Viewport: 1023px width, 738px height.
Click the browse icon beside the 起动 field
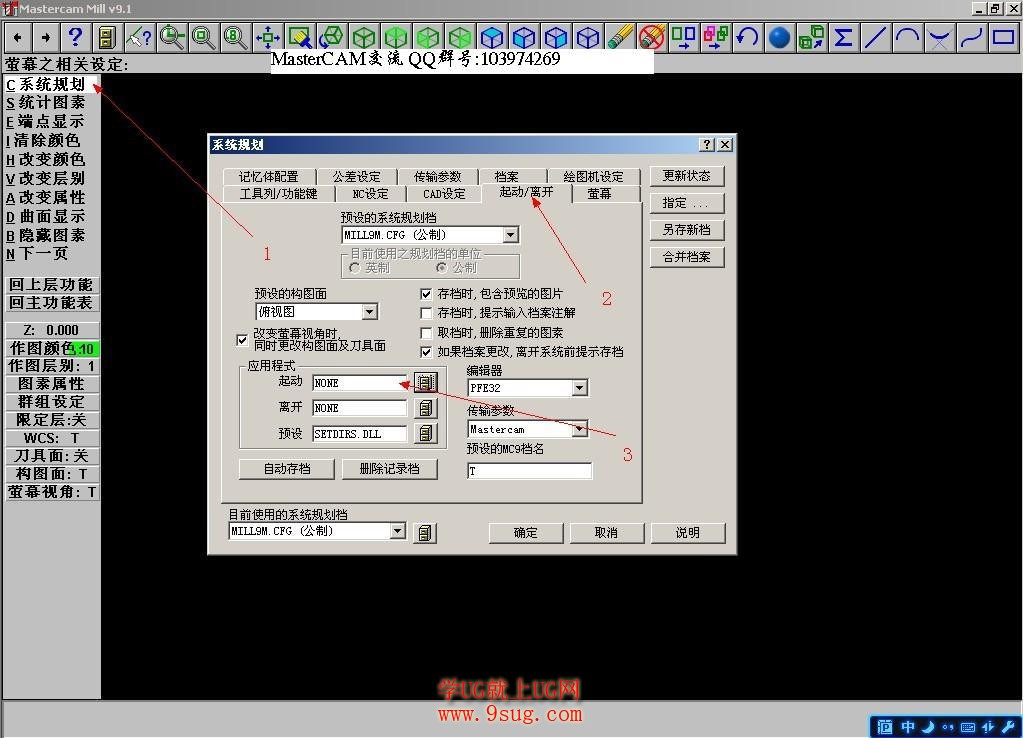click(x=425, y=382)
